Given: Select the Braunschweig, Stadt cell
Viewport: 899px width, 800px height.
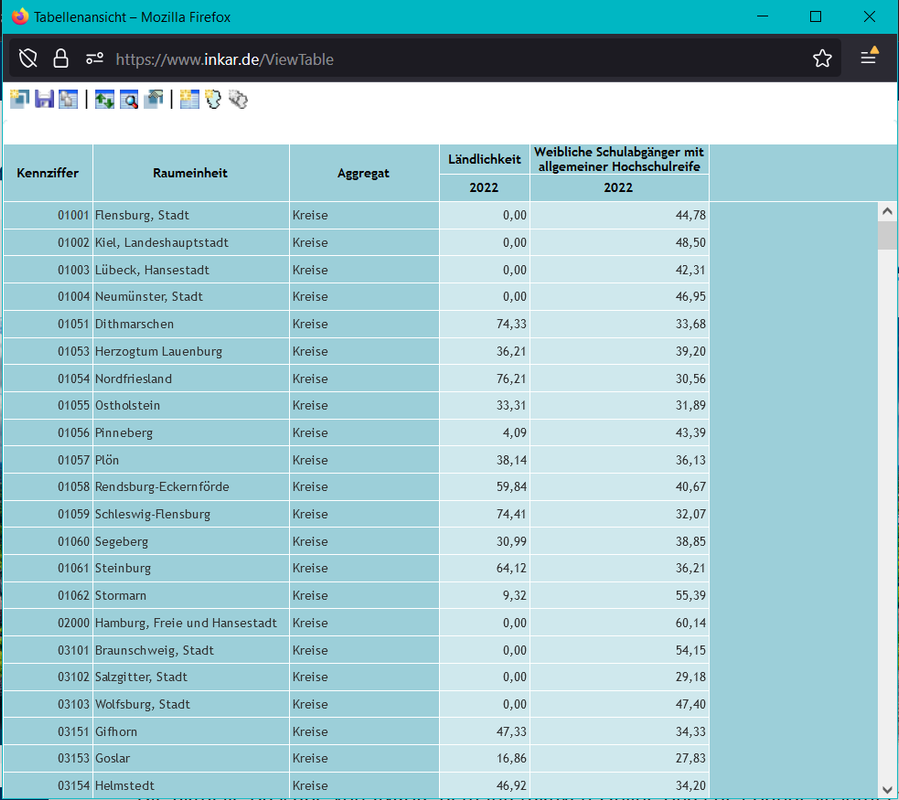Looking at the screenshot, I should pos(191,650).
